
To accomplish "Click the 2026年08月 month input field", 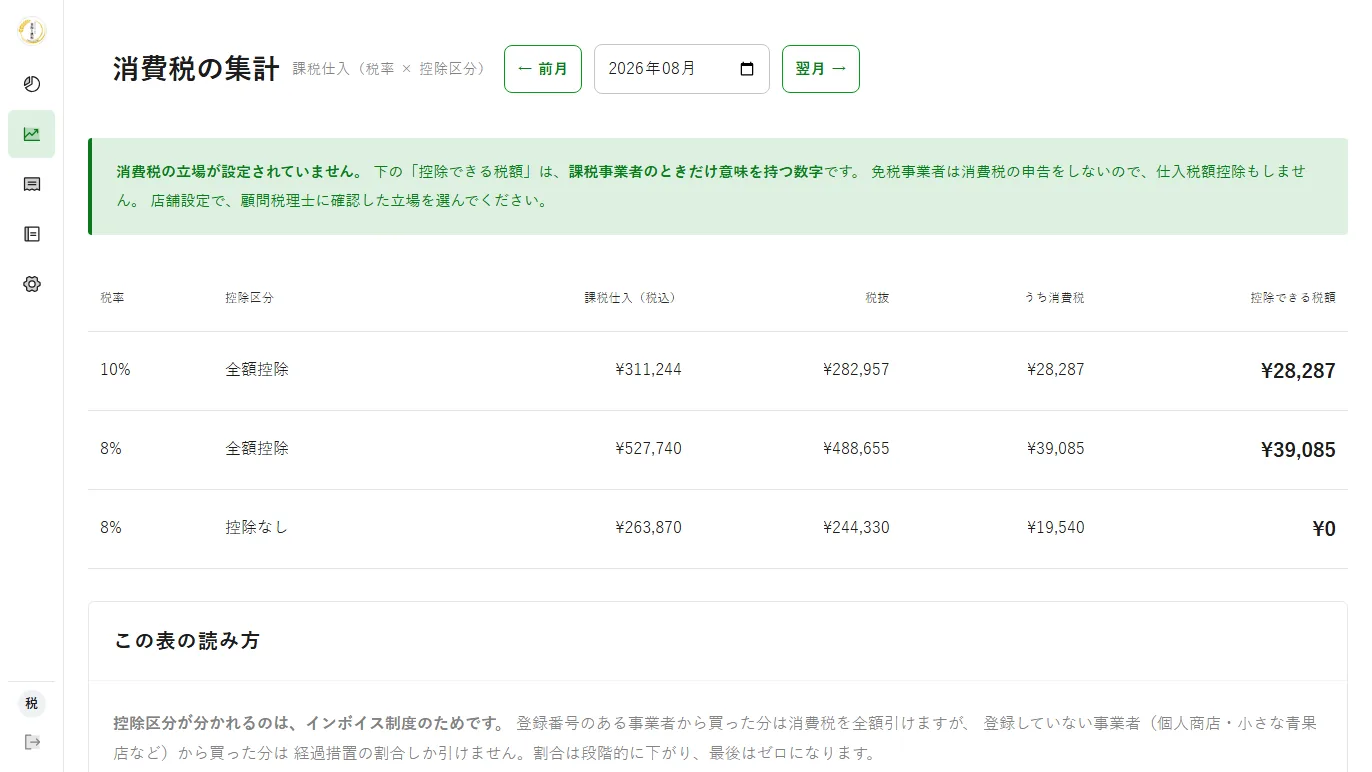I will click(682, 69).
